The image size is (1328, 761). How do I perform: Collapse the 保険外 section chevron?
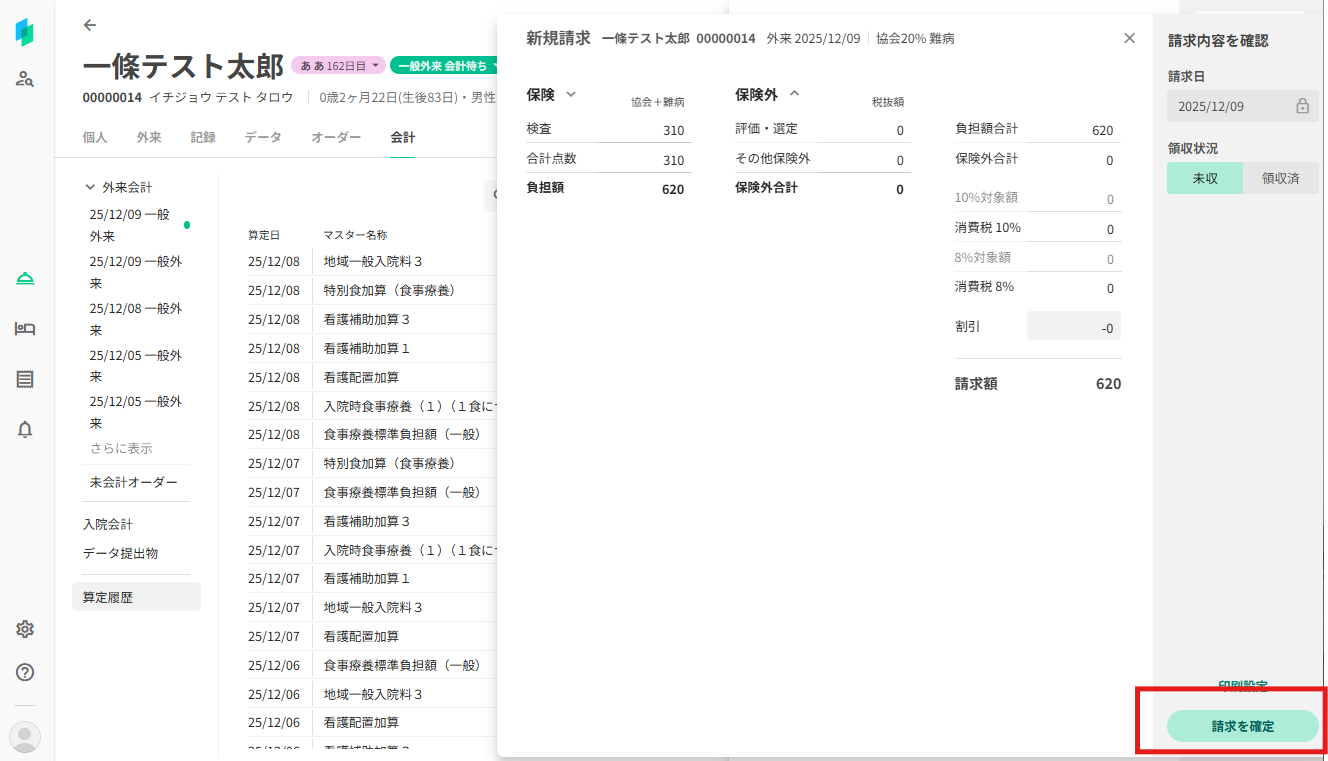point(795,94)
